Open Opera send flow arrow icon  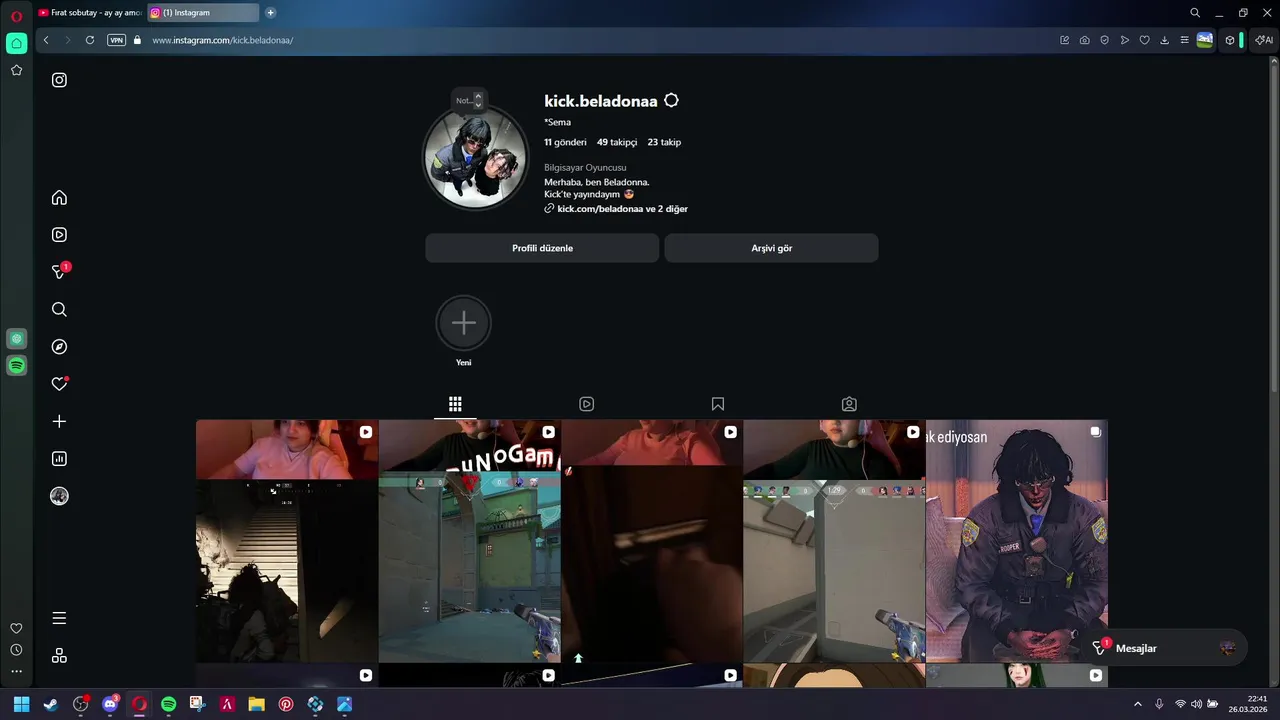(x=1125, y=40)
